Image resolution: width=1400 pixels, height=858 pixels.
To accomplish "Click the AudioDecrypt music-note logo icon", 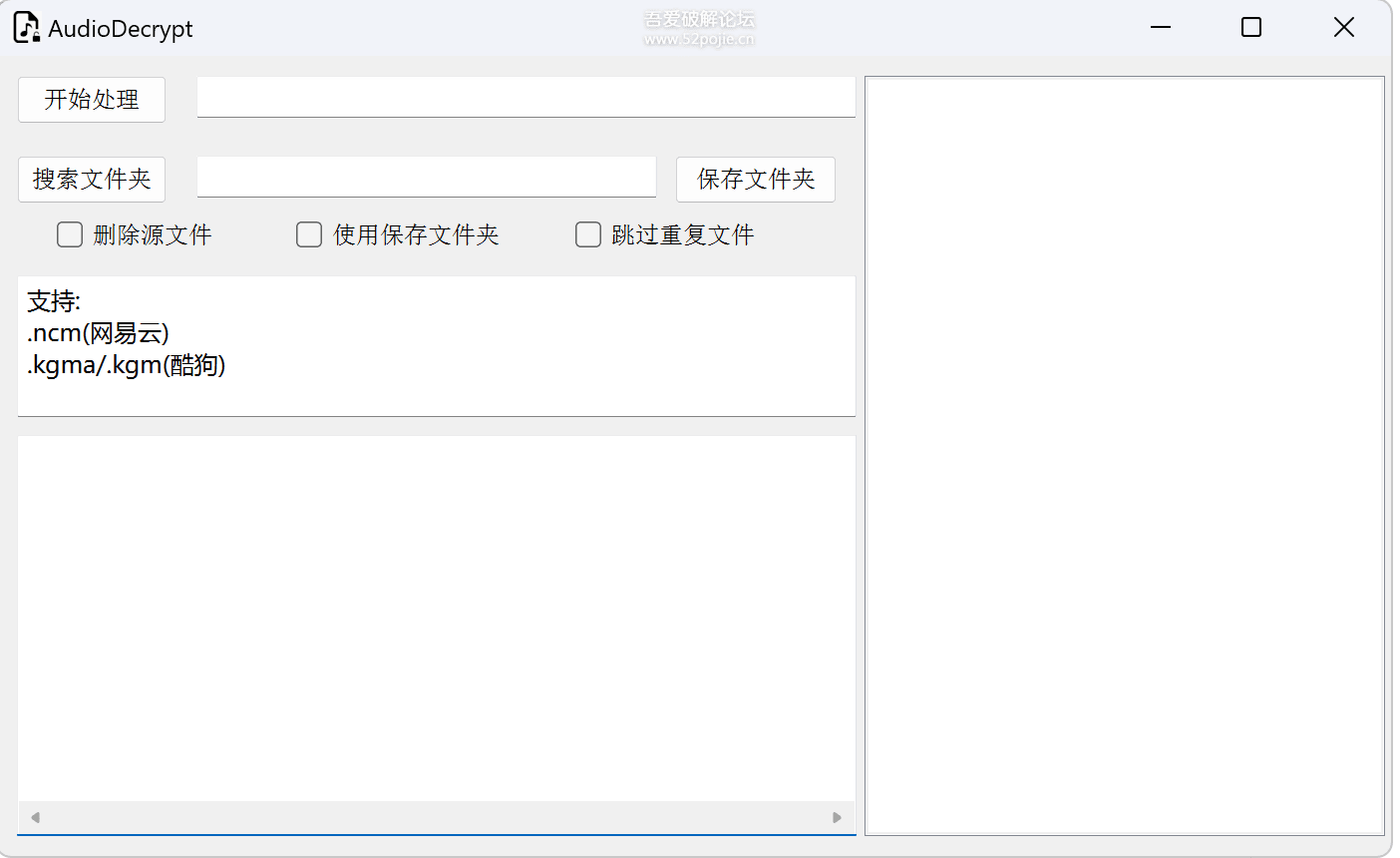I will 25,27.
